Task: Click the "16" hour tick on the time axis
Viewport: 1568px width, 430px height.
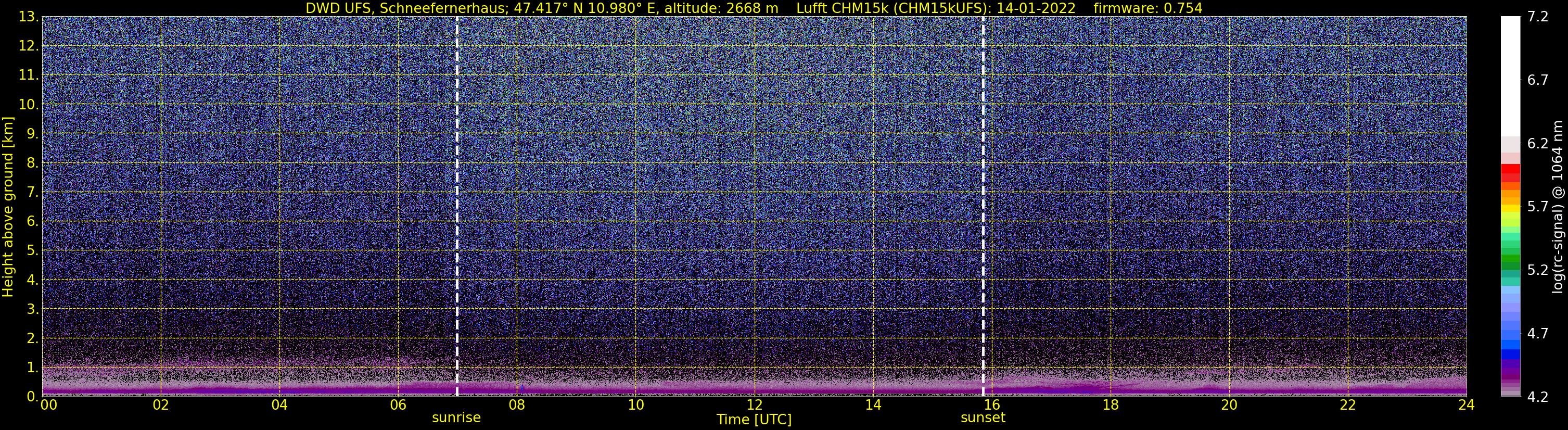Action: click(x=991, y=406)
